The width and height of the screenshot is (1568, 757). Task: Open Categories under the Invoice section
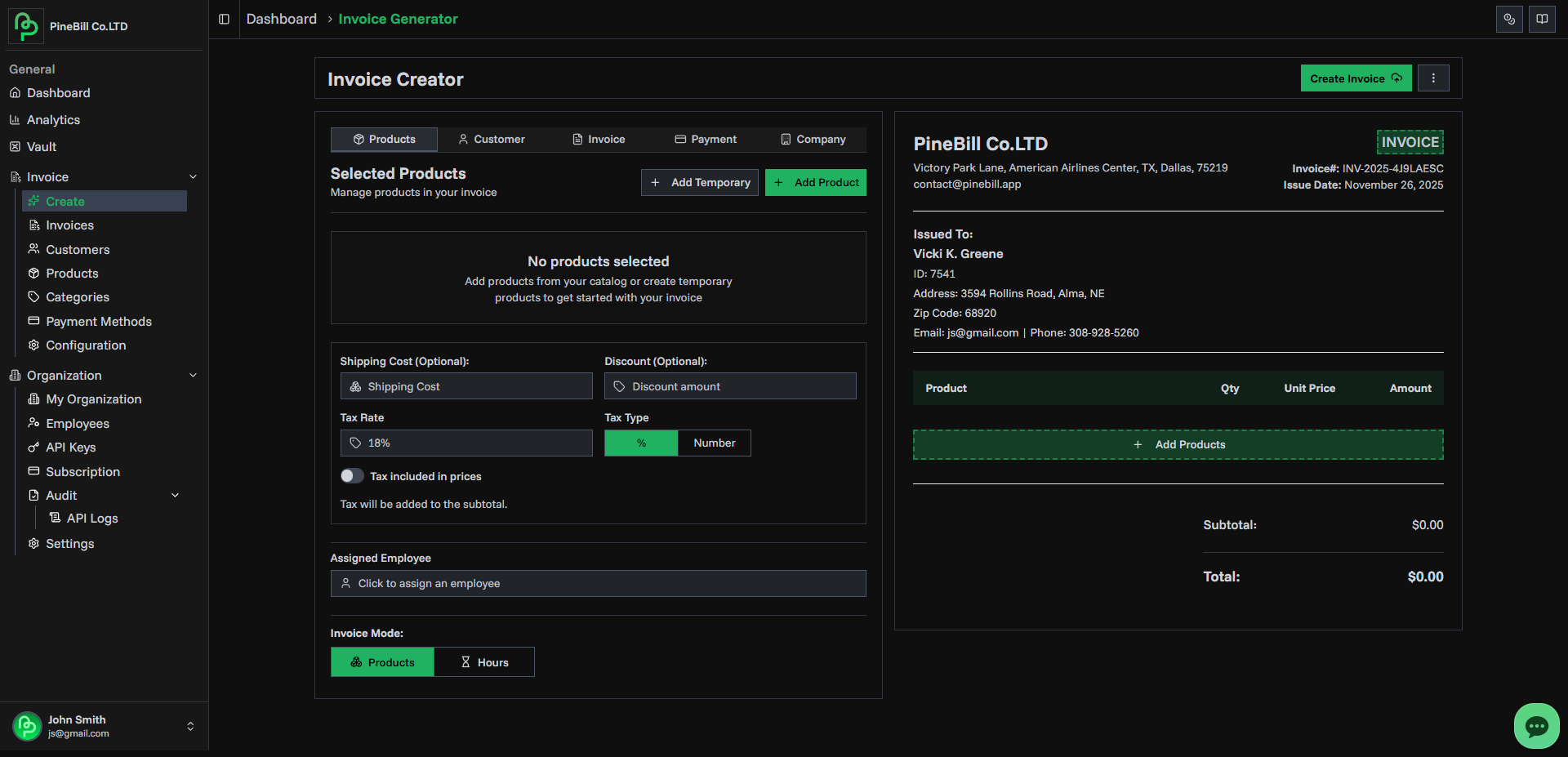click(x=78, y=297)
